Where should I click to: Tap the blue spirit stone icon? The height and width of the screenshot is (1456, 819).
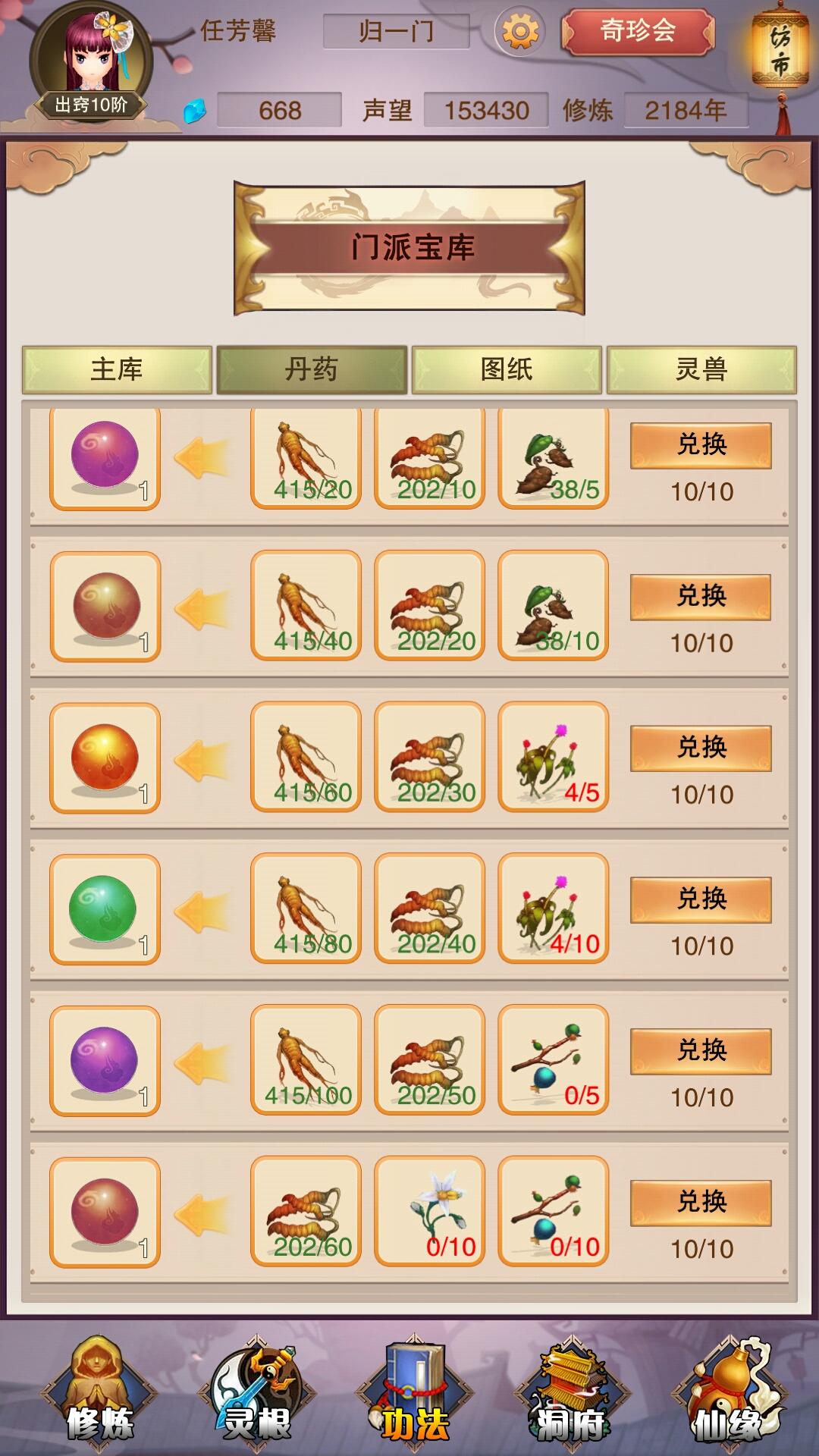(195, 111)
